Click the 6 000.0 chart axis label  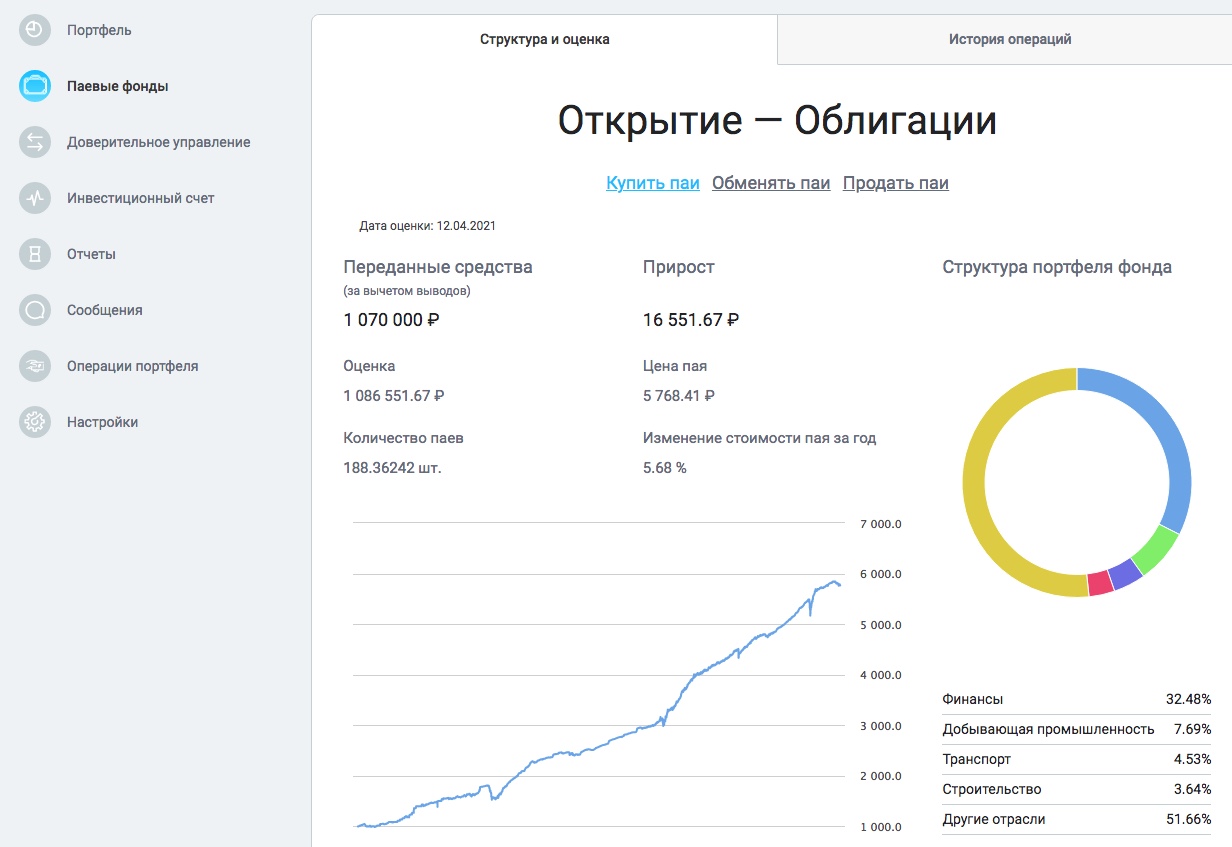click(x=881, y=574)
